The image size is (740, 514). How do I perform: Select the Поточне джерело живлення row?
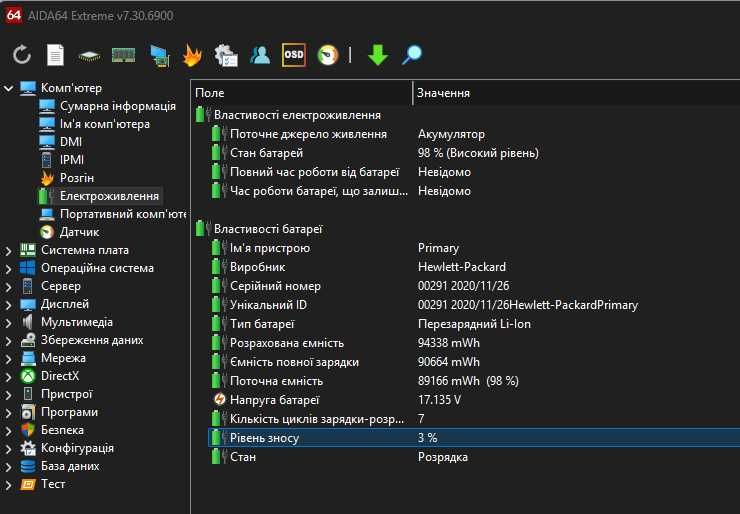click(x=474, y=134)
